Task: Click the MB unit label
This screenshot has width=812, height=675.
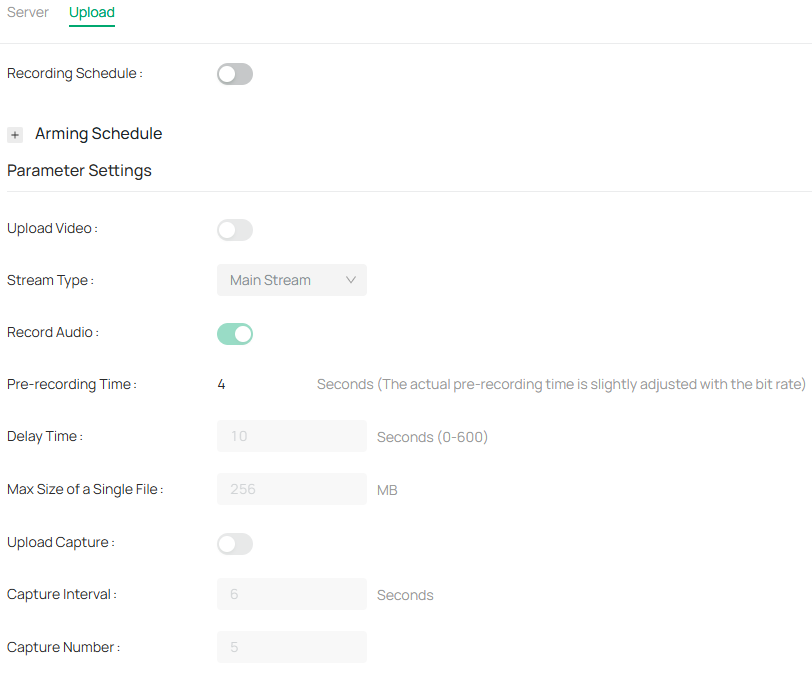Action: point(387,490)
